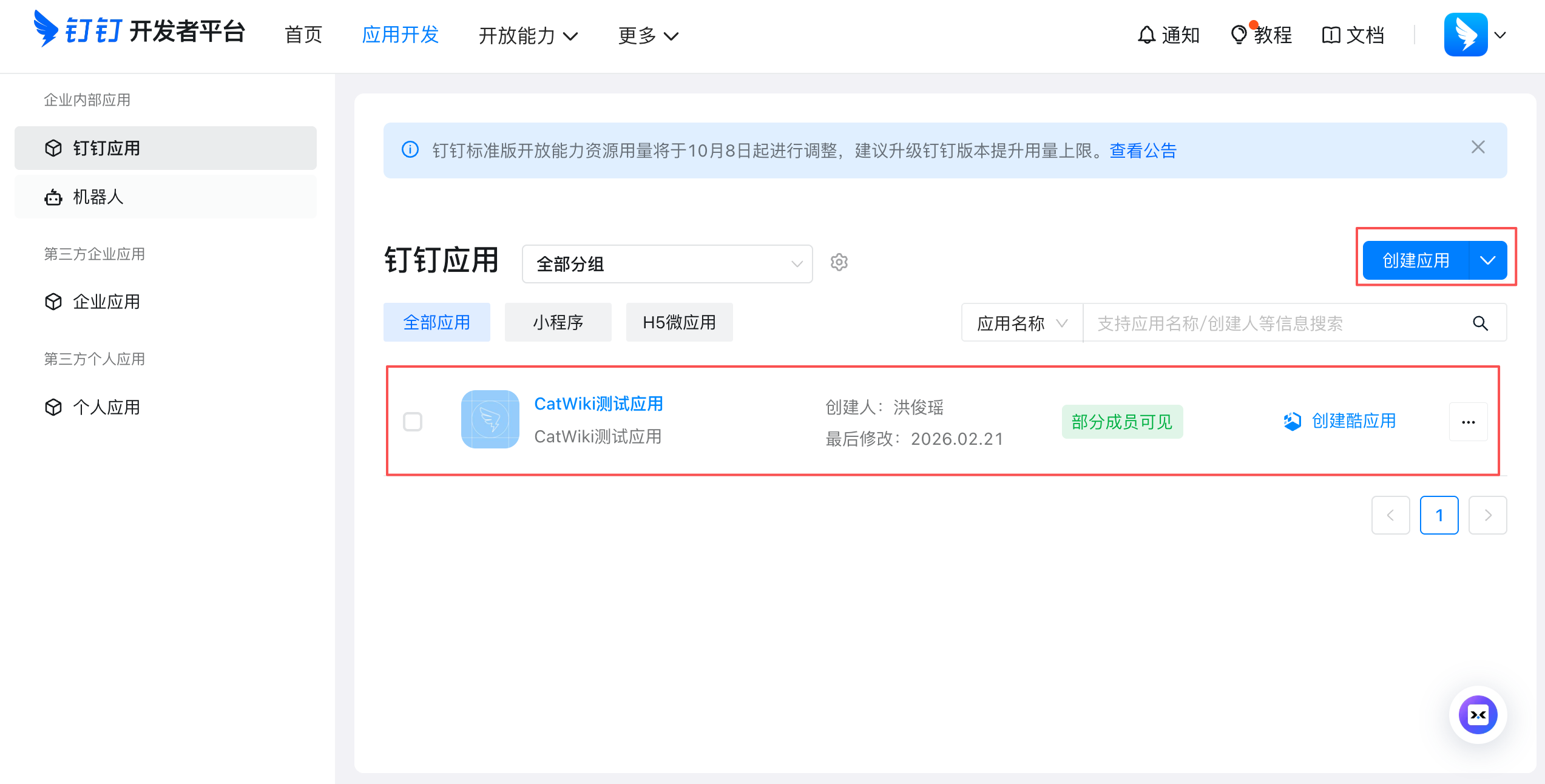Open the 查看公告 link
Viewport: 1545px width, 784px height.
click(1143, 150)
